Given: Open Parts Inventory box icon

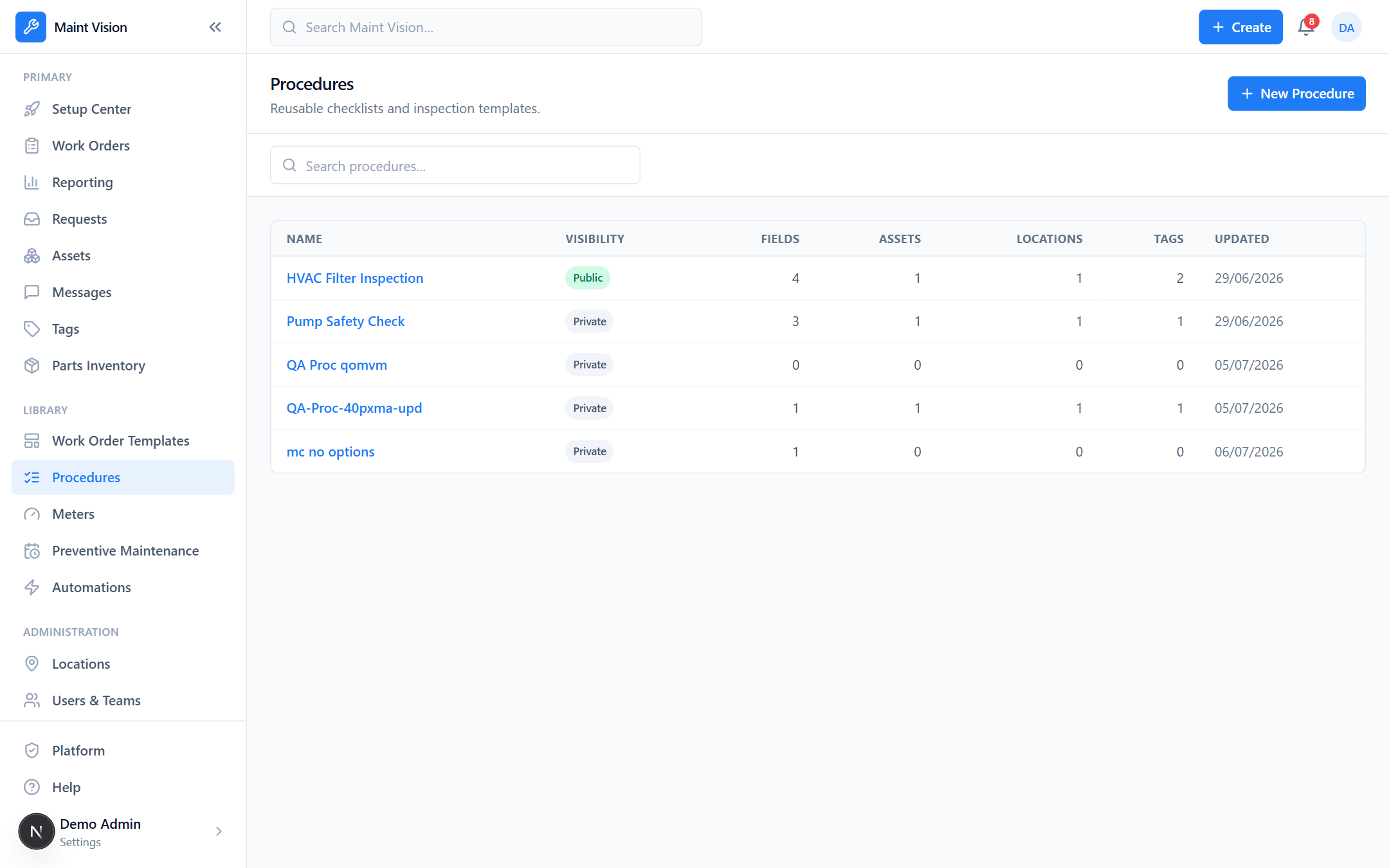Looking at the screenshot, I should [x=32, y=366].
